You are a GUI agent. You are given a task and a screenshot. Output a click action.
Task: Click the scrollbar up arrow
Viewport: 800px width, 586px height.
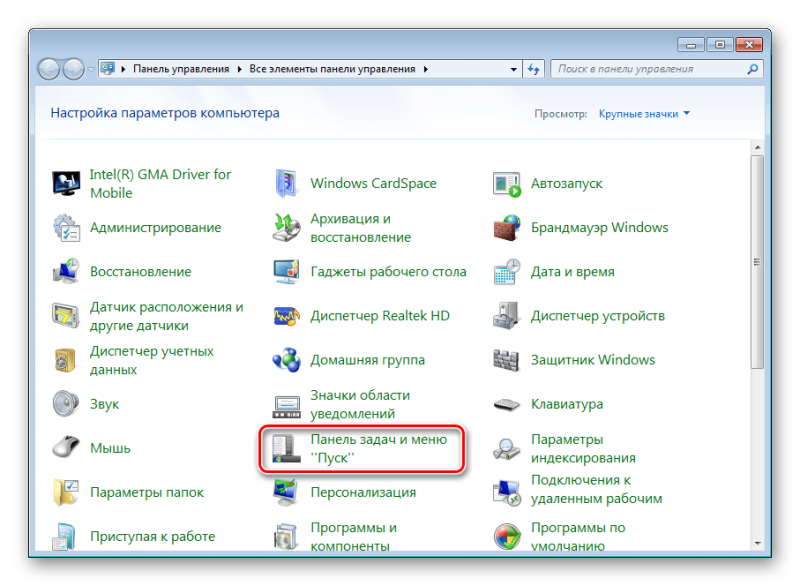click(x=758, y=147)
